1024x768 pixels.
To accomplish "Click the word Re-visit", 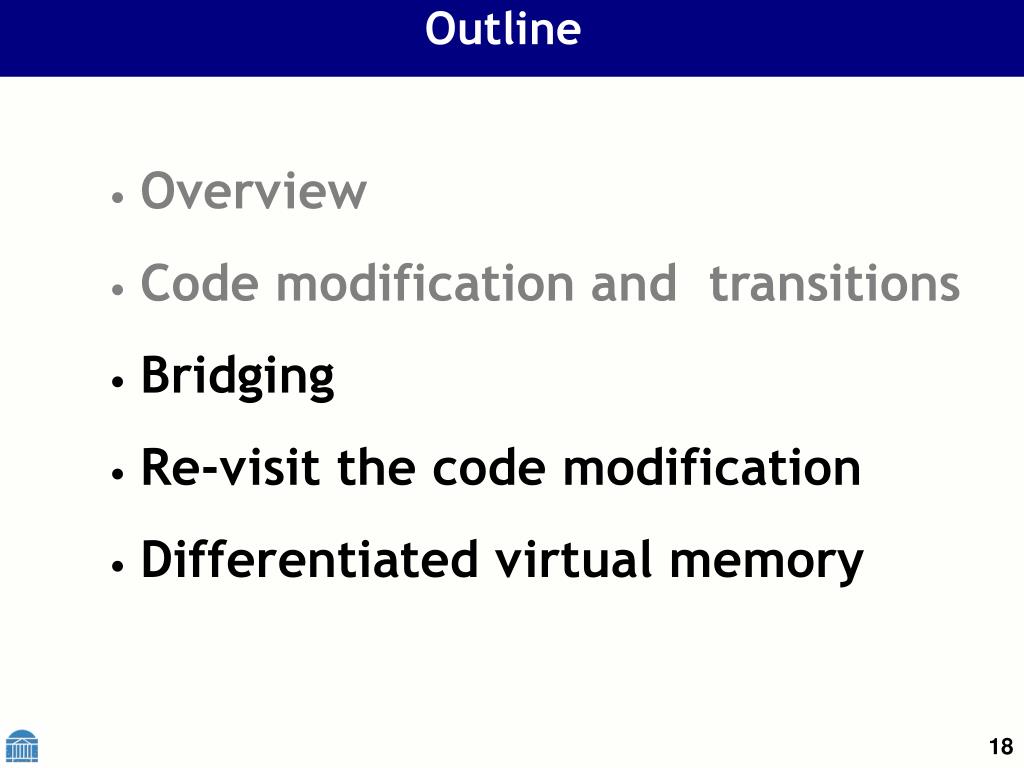I will 231,468.
